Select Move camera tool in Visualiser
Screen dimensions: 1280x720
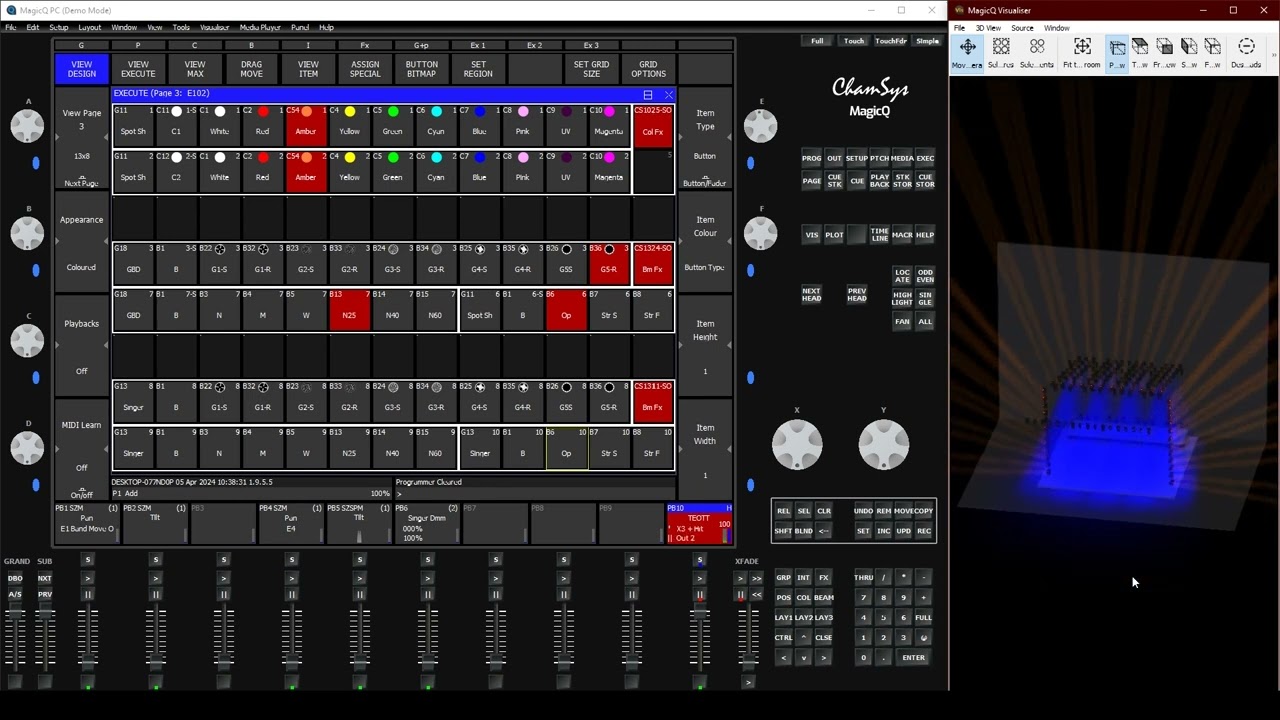click(967, 54)
